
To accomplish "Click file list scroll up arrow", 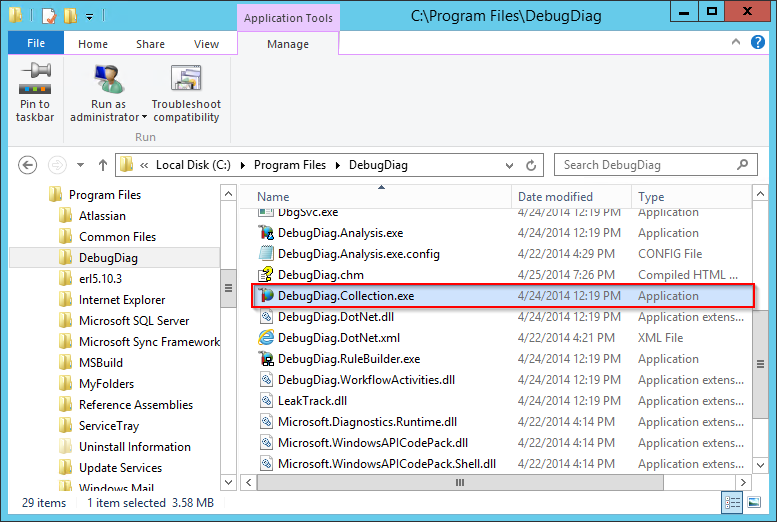I will [760, 194].
